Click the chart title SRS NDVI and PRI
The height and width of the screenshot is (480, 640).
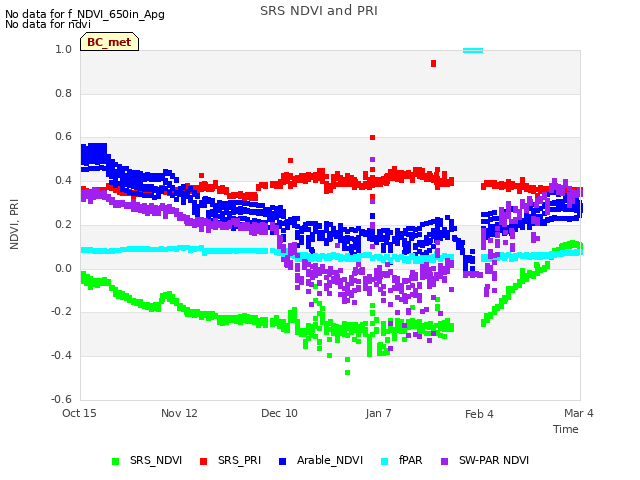(x=319, y=11)
